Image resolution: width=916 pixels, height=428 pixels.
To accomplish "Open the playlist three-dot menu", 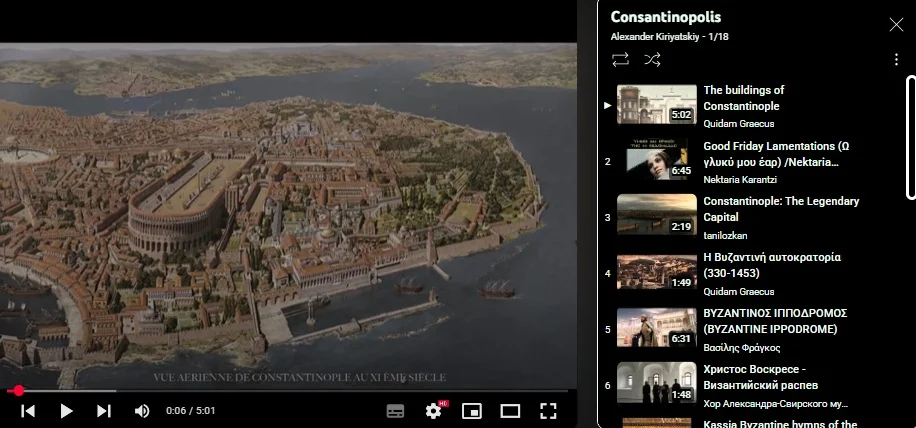I will [x=896, y=60].
